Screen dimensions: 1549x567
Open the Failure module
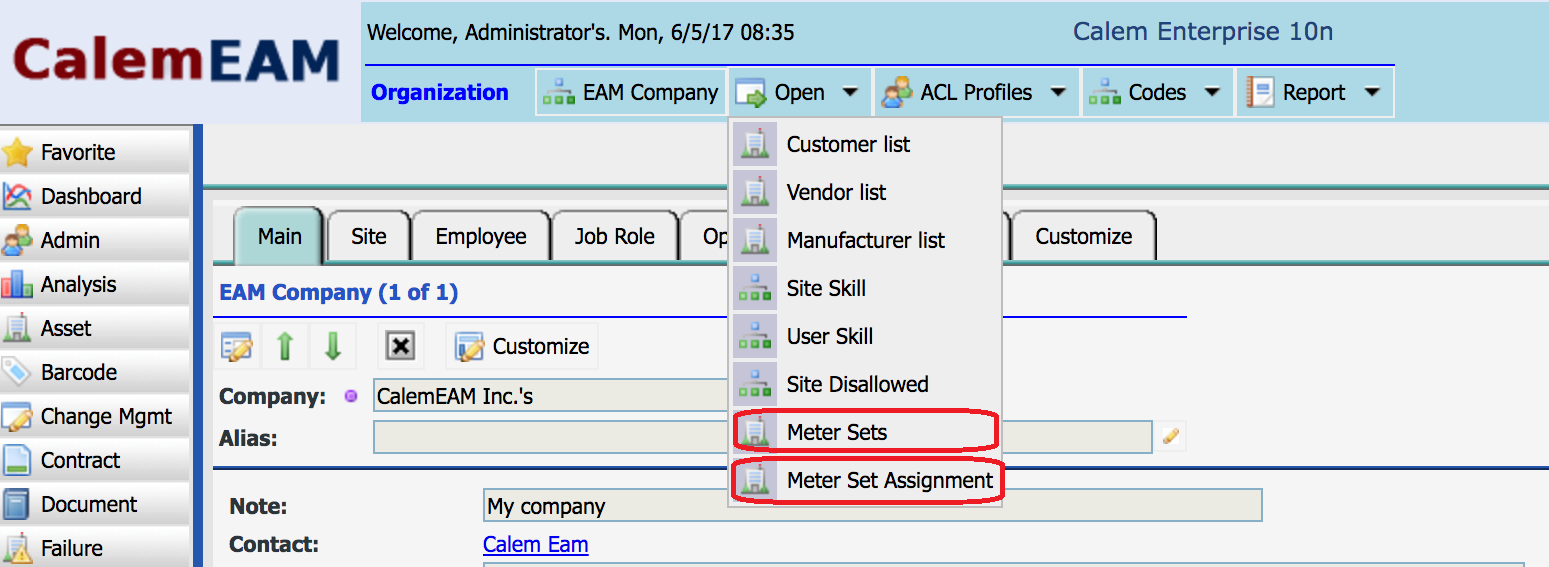tap(94, 548)
